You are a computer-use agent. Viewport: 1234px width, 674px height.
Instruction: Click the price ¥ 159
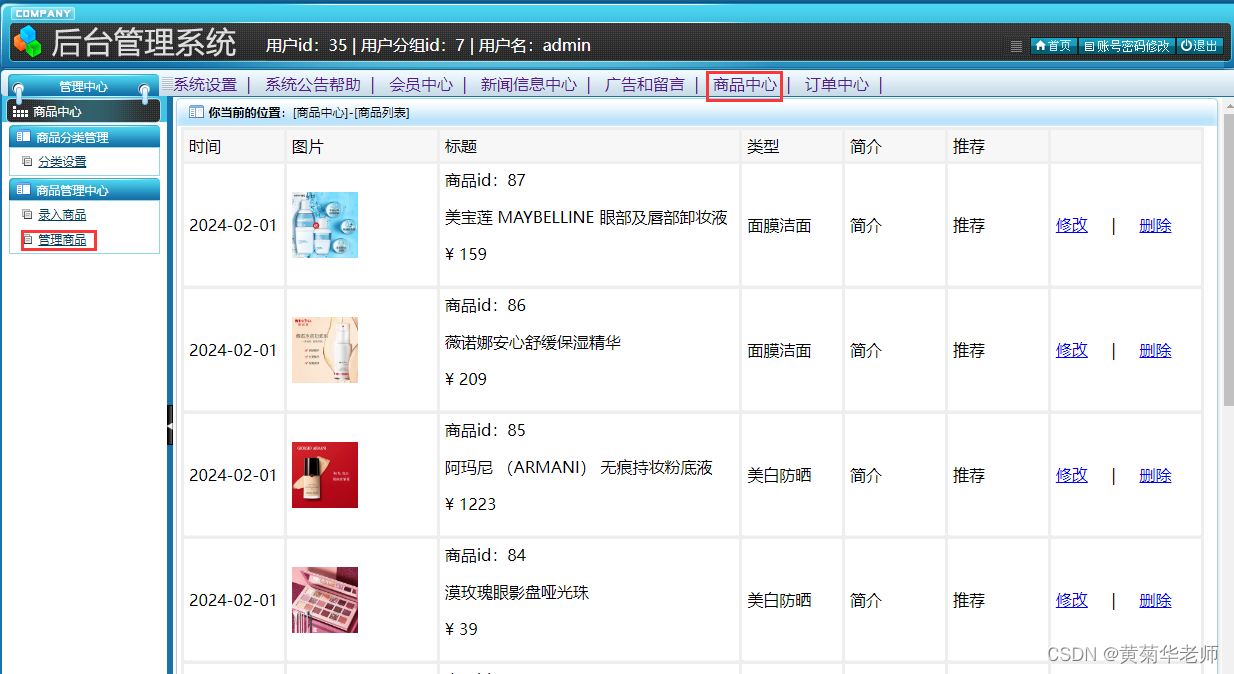click(466, 254)
